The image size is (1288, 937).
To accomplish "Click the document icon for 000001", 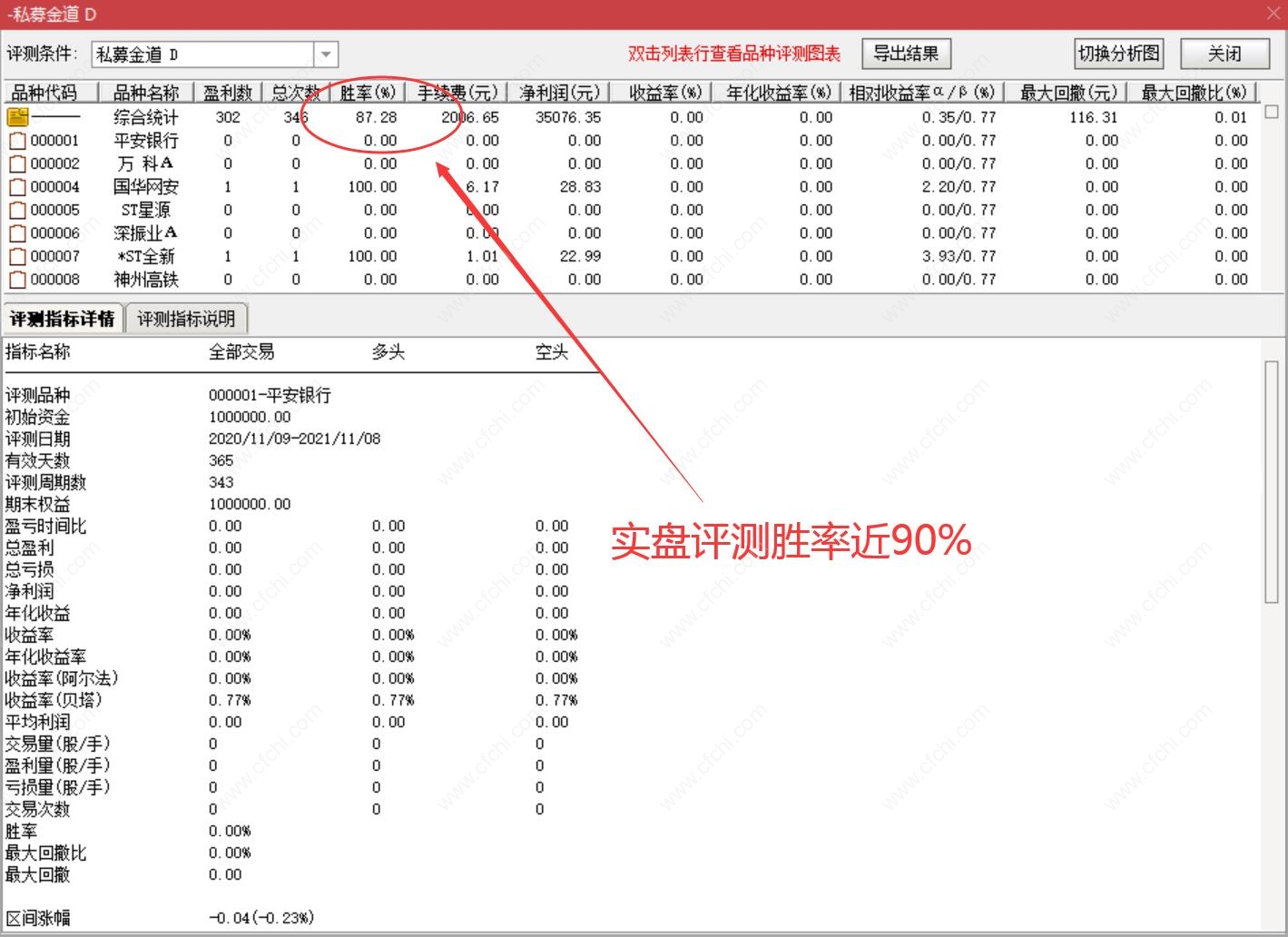I will (17, 141).
